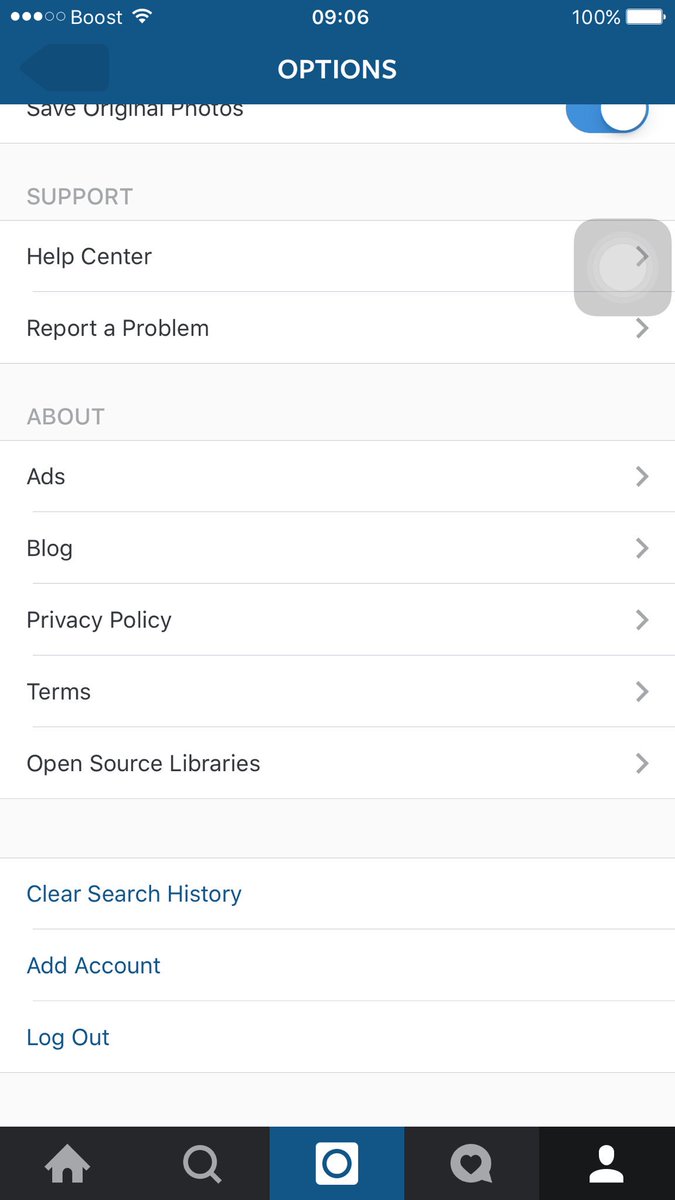Tap the battery indicator in status bar
The width and height of the screenshot is (675, 1200).
[x=646, y=17]
